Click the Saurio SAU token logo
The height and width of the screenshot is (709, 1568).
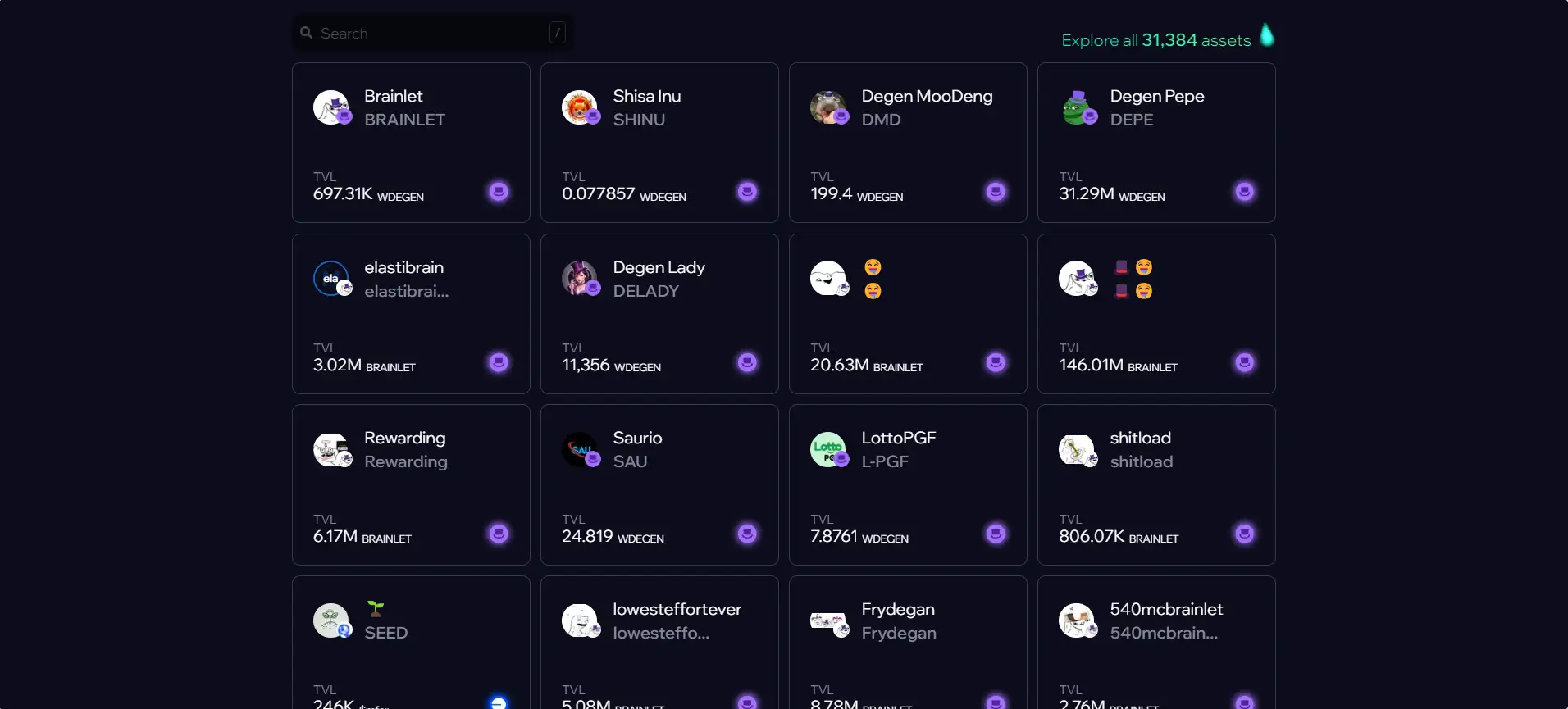point(580,449)
